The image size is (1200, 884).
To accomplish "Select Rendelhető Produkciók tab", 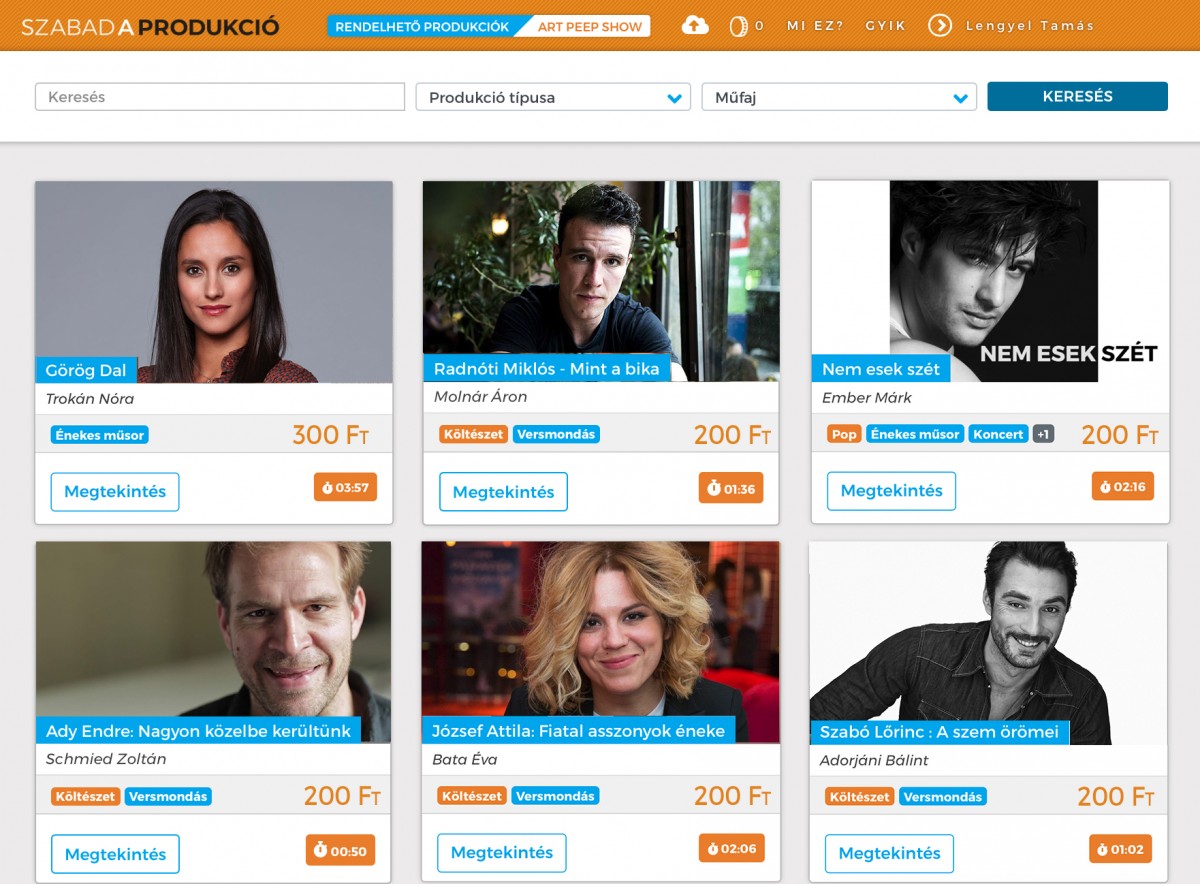I will coord(422,27).
